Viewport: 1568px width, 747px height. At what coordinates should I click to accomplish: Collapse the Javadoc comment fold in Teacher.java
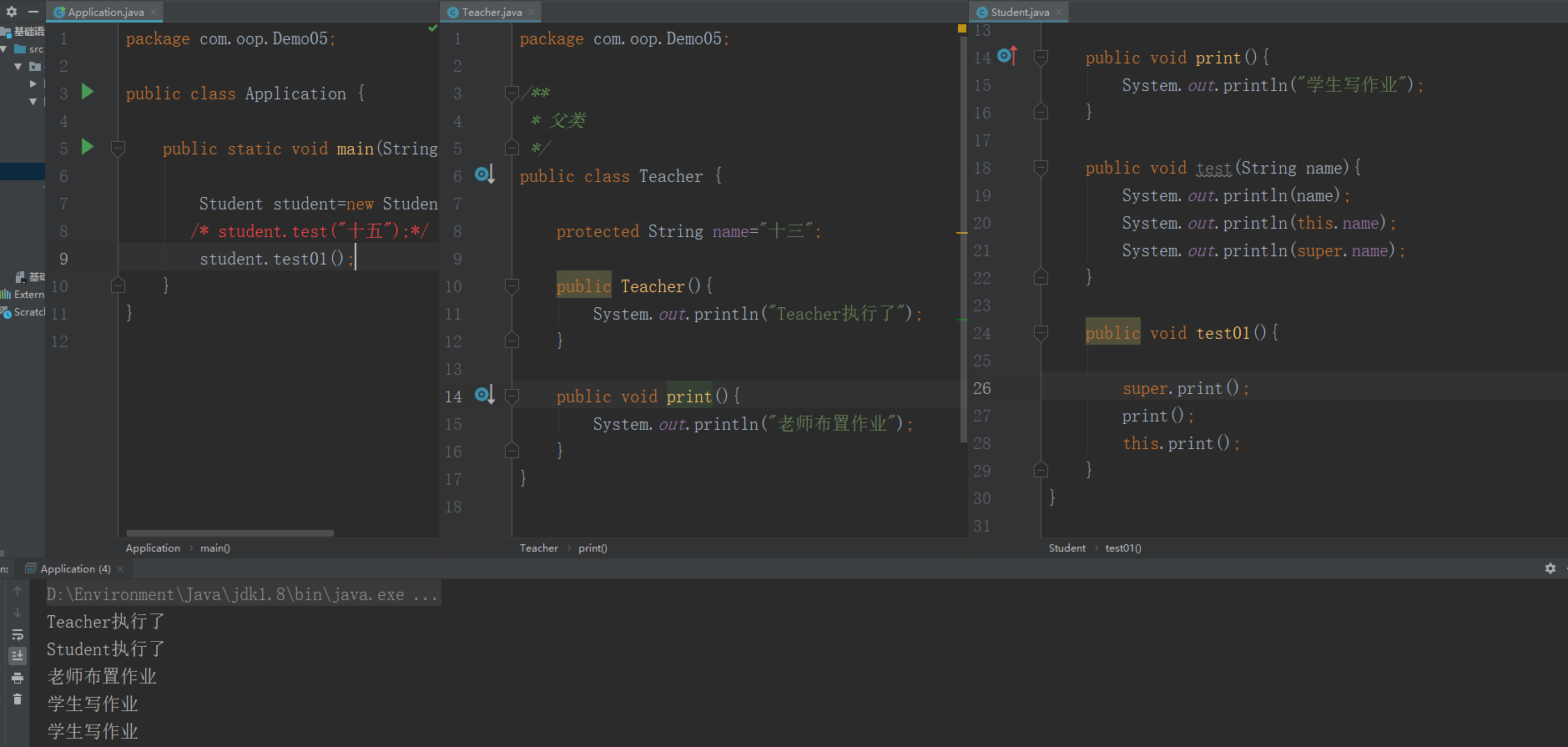[512, 93]
